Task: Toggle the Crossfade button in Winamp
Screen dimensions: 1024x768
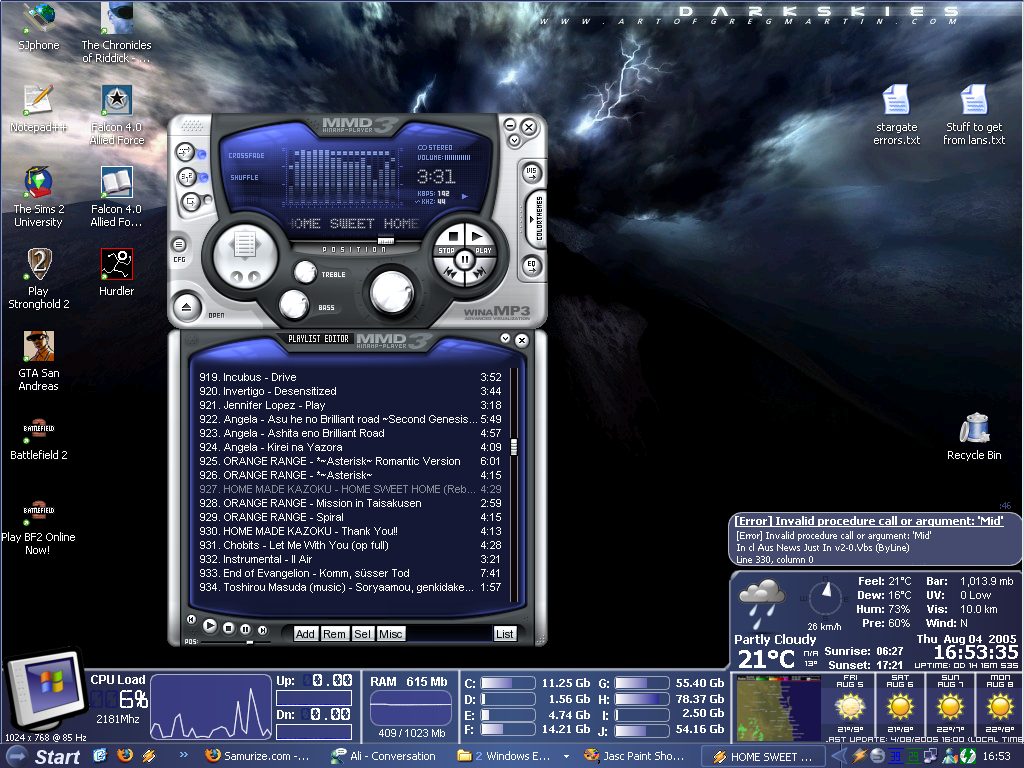Action: pyautogui.click(x=185, y=153)
